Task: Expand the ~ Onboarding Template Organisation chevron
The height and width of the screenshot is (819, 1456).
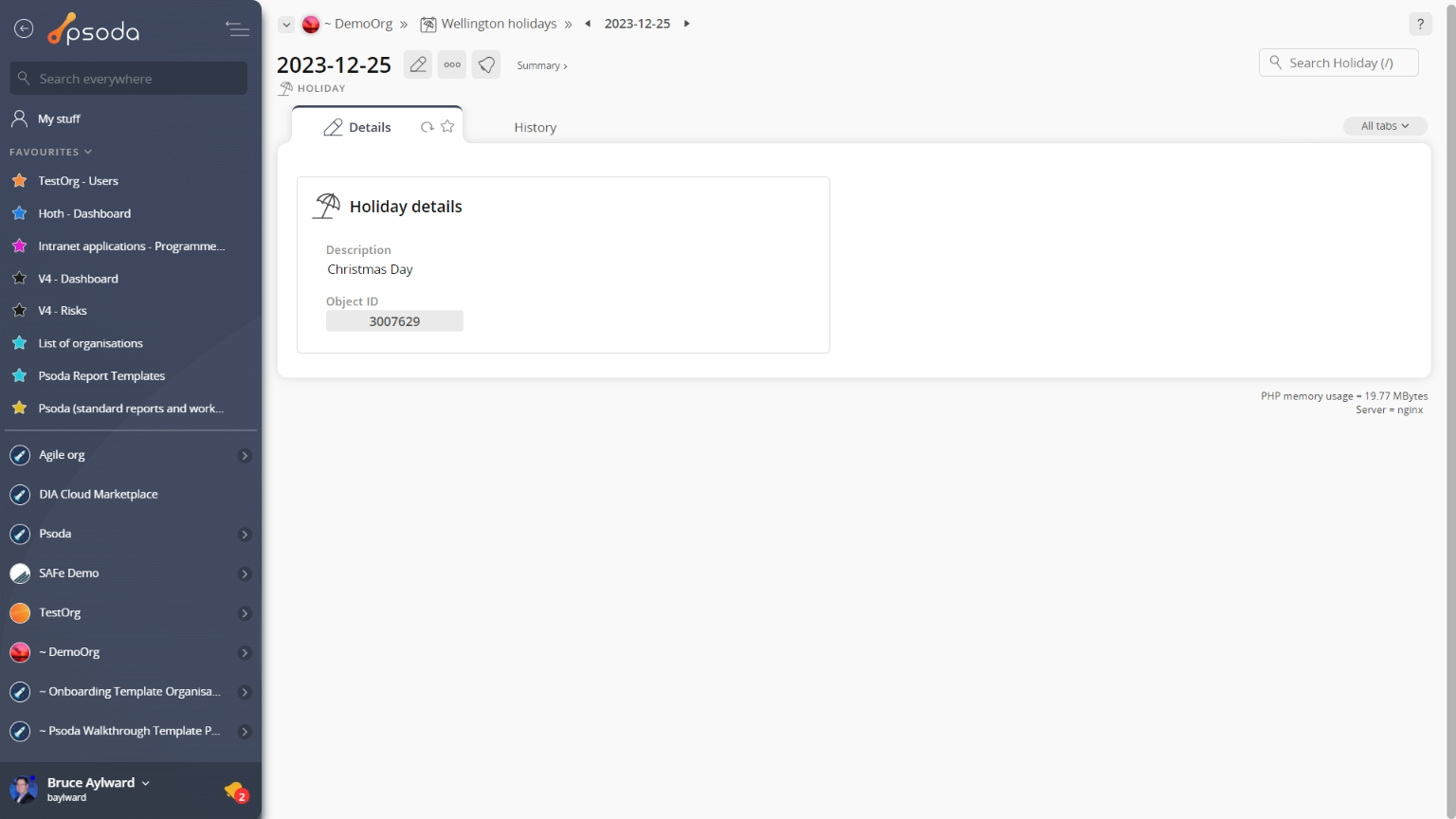Action: click(x=245, y=692)
